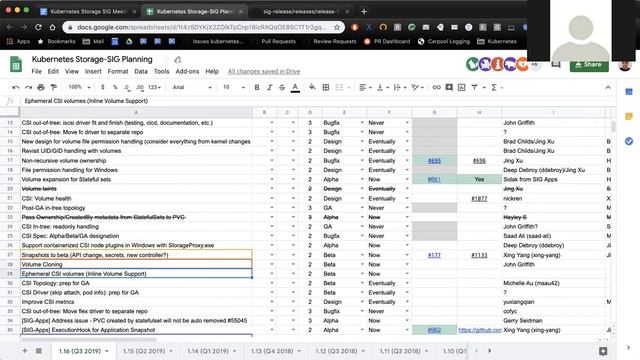Open the Bugfix dropdown arrow in row 13
640x360 pixels.
(362, 122)
